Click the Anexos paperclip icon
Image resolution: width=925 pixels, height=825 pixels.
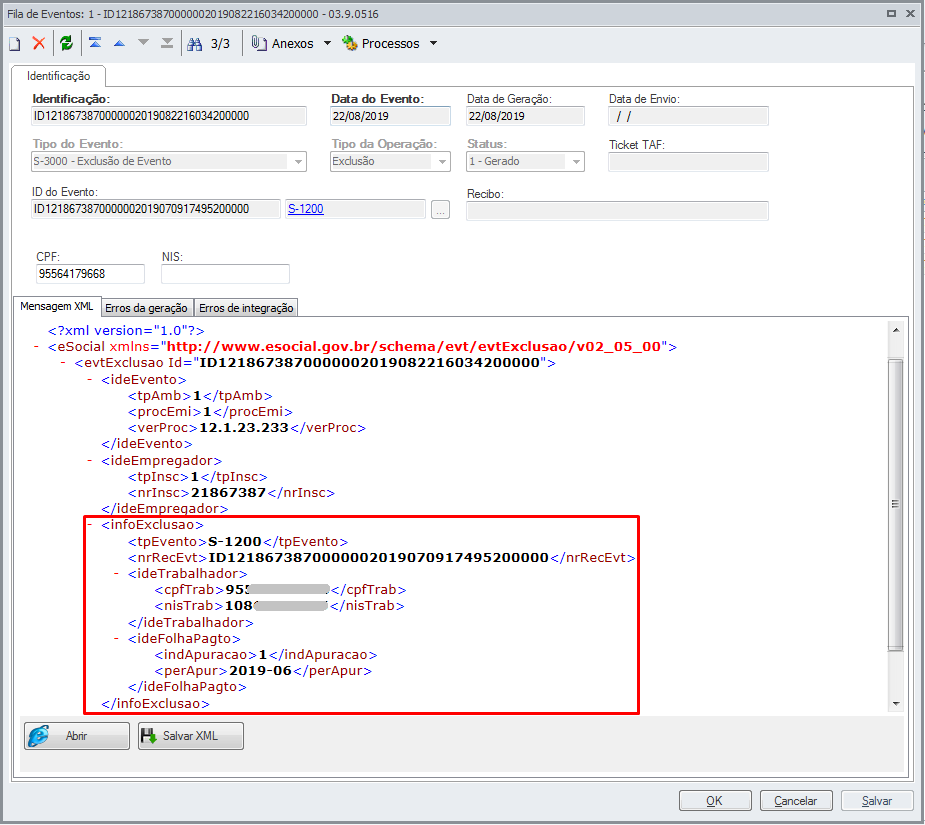(259, 43)
